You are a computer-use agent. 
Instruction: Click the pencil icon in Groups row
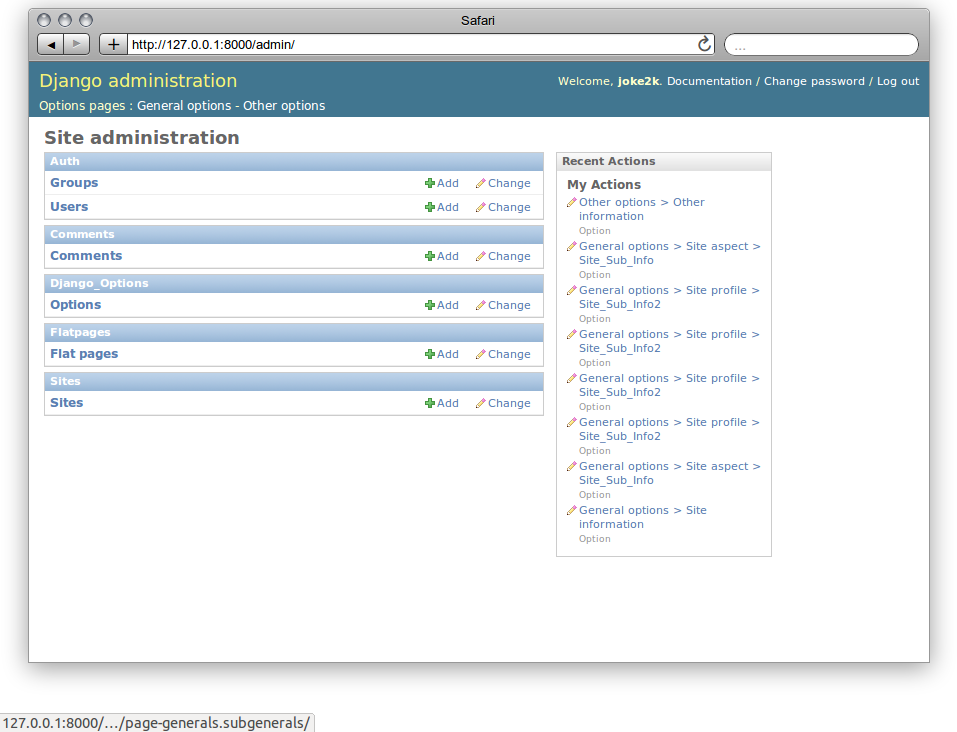481,183
